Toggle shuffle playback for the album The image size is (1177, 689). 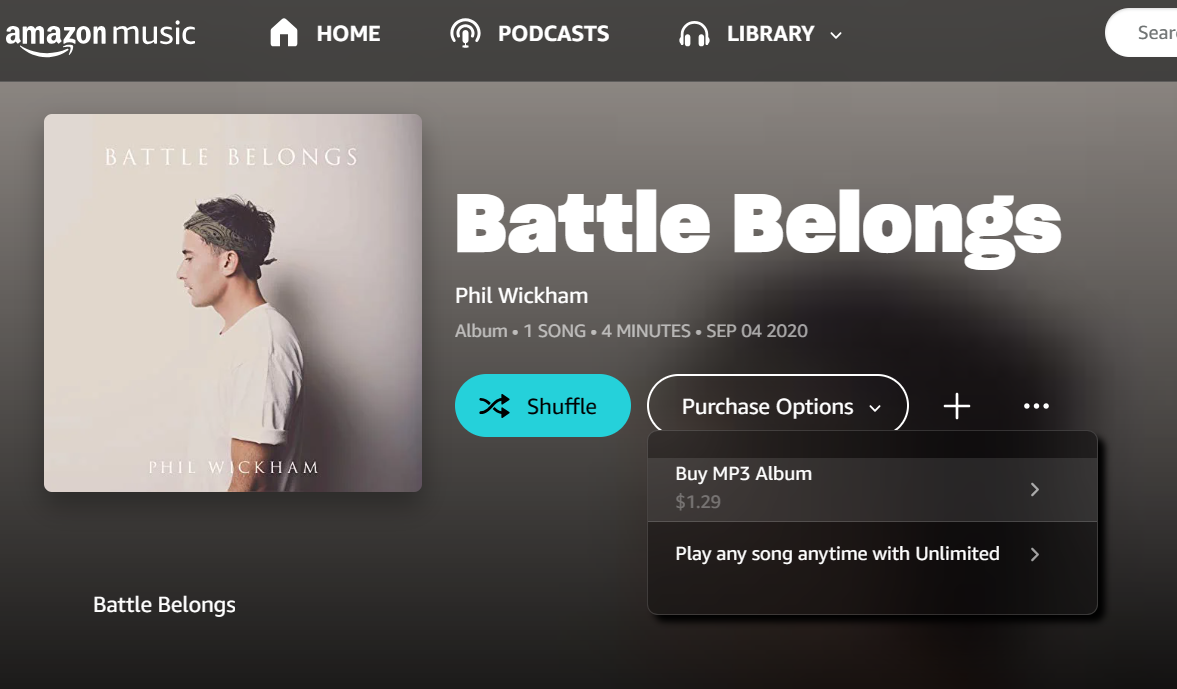tap(543, 406)
